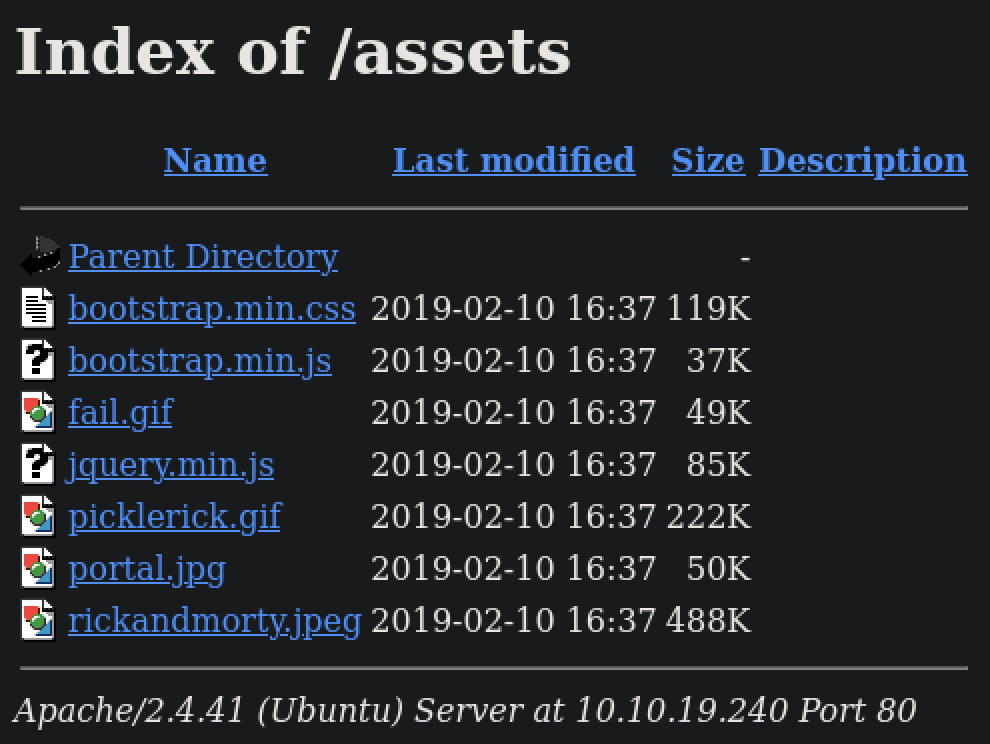Open the fail.gif image link

[120, 413]
